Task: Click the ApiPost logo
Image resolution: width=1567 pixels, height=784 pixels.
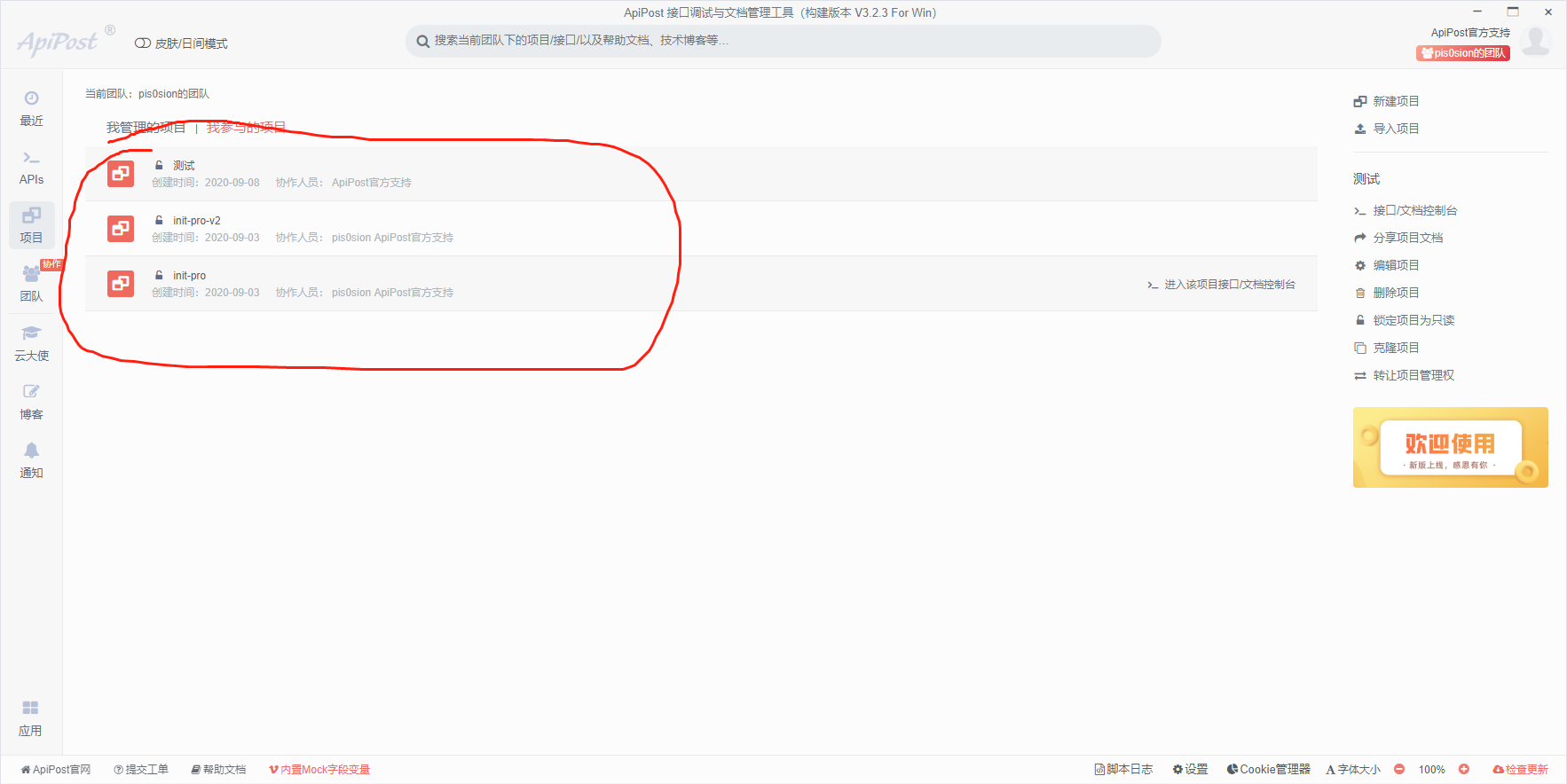Action: 64,42
